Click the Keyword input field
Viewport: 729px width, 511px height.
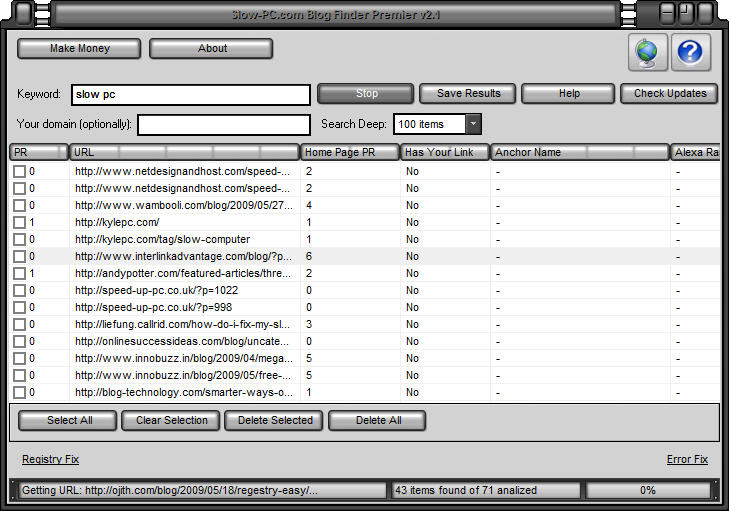[191, 95]
